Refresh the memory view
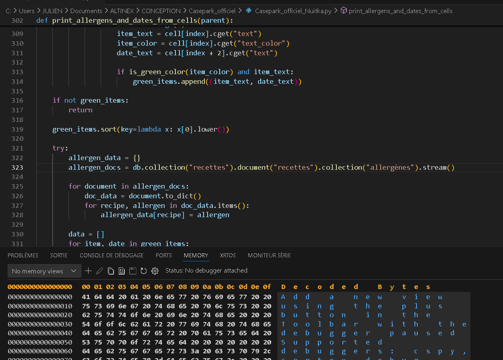The image size is (503, 360). pyautogui.click(x=144, y=271)
